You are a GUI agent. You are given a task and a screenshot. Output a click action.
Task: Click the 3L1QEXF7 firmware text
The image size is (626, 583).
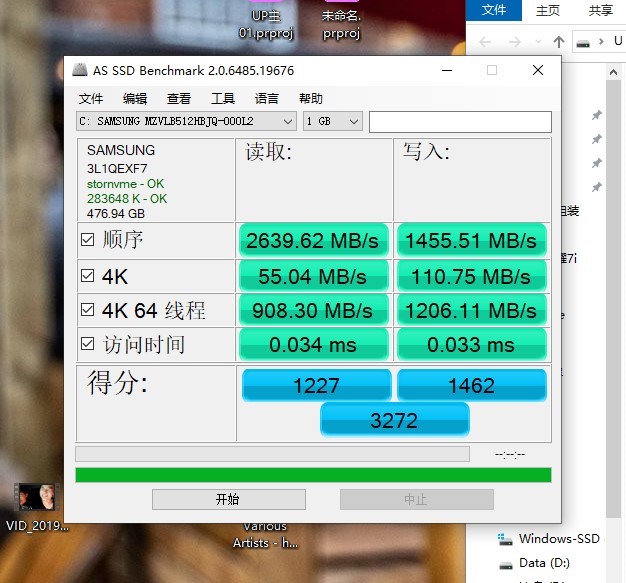point(117,169)
